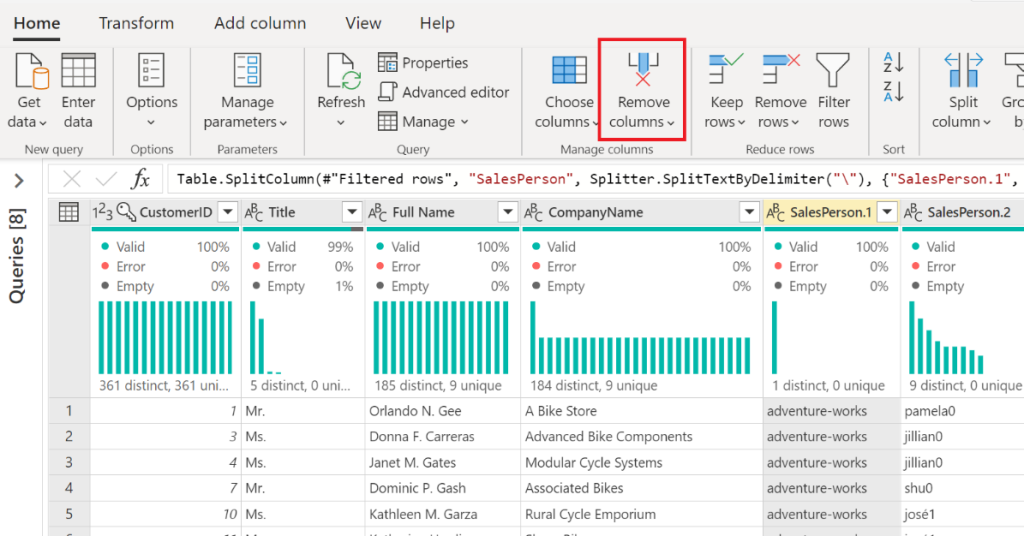Screen dimensions: 1024x536
Task: Click into the formula bar text
Action: point(594,179)
